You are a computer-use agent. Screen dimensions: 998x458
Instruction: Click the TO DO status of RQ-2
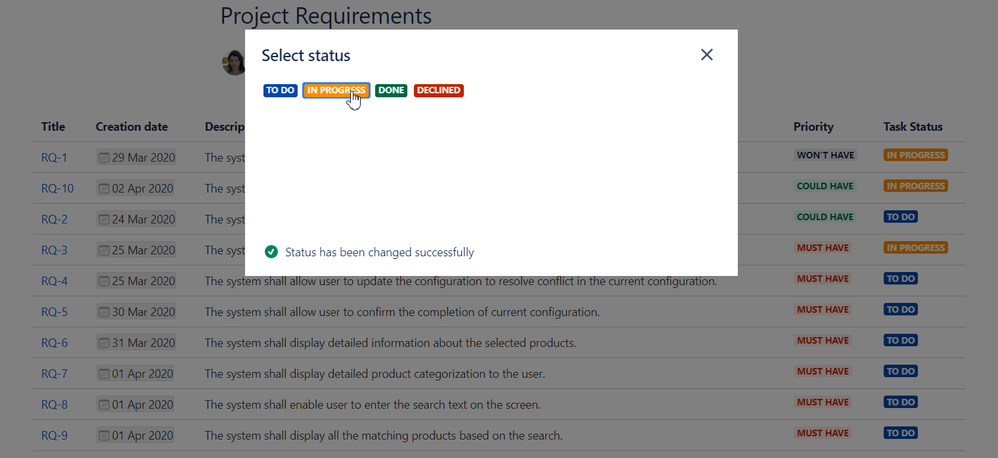[x=901, y=217]
